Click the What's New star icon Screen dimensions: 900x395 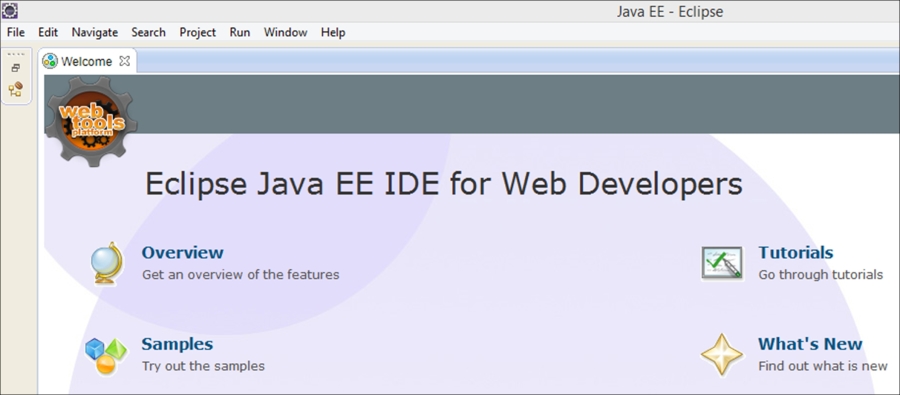pyautogui.click(x=722, y=355)
